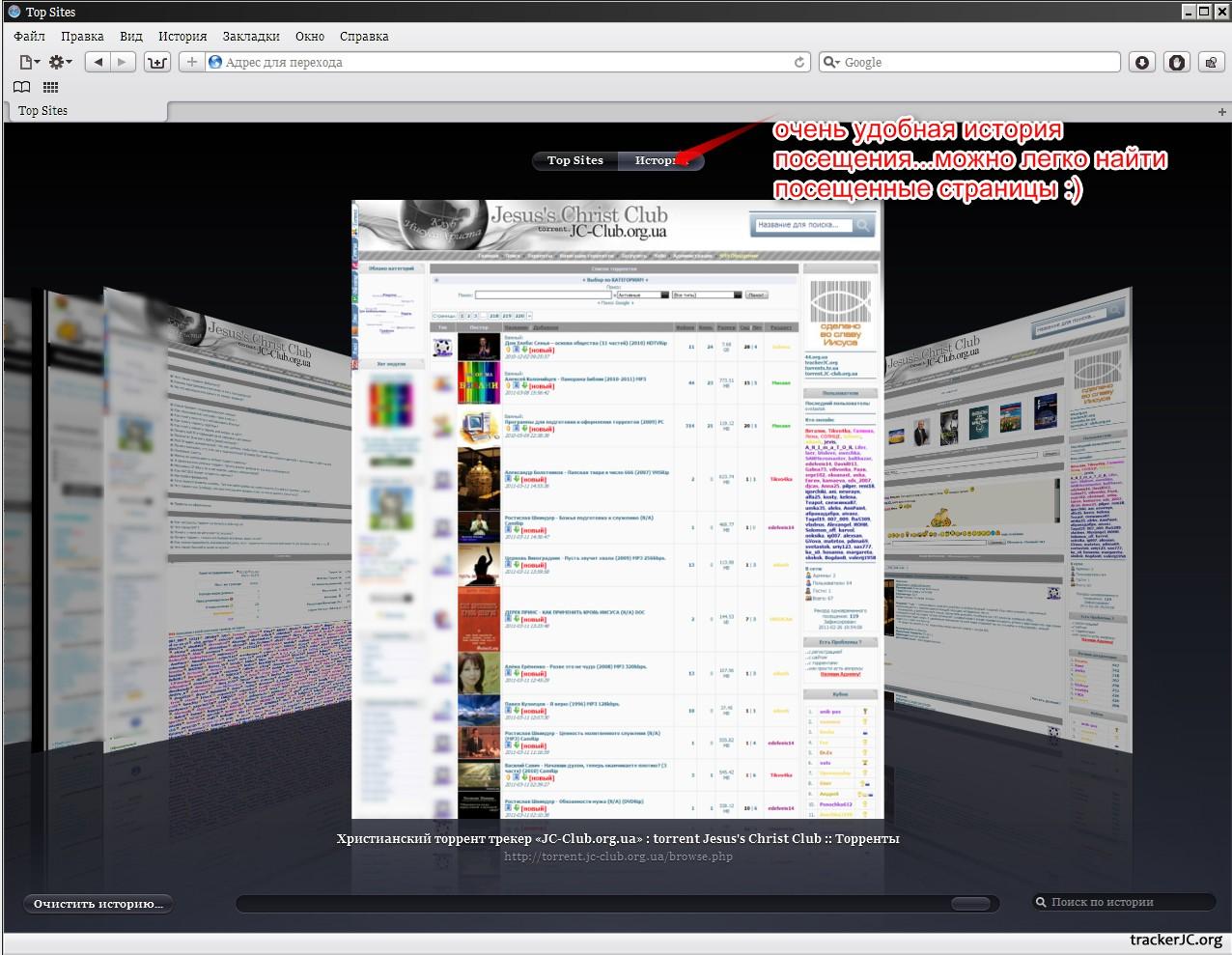
Task: Open the downloads window icon
Action: pos(1142,62)
